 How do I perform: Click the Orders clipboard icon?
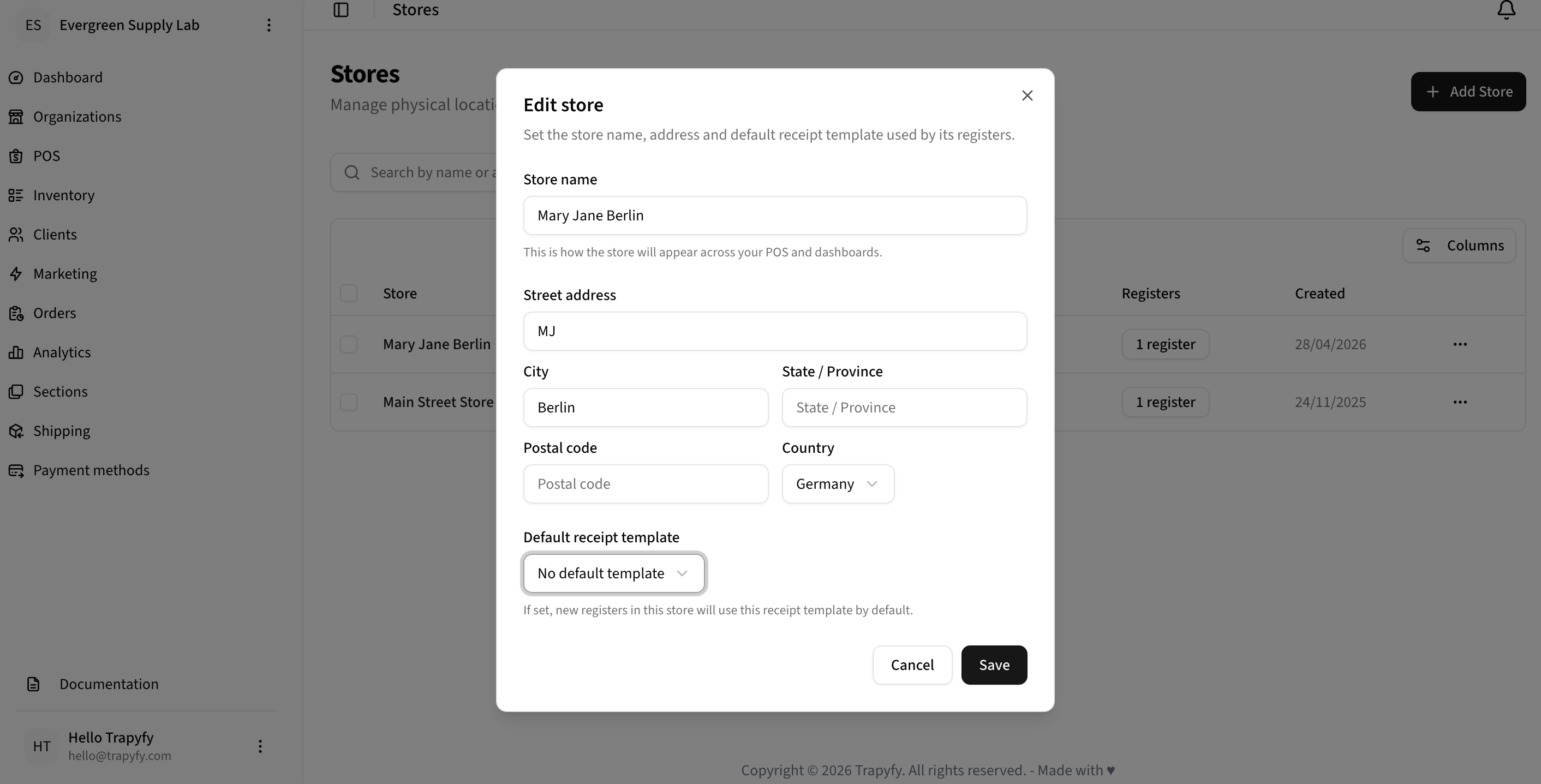tap(16, 313)
